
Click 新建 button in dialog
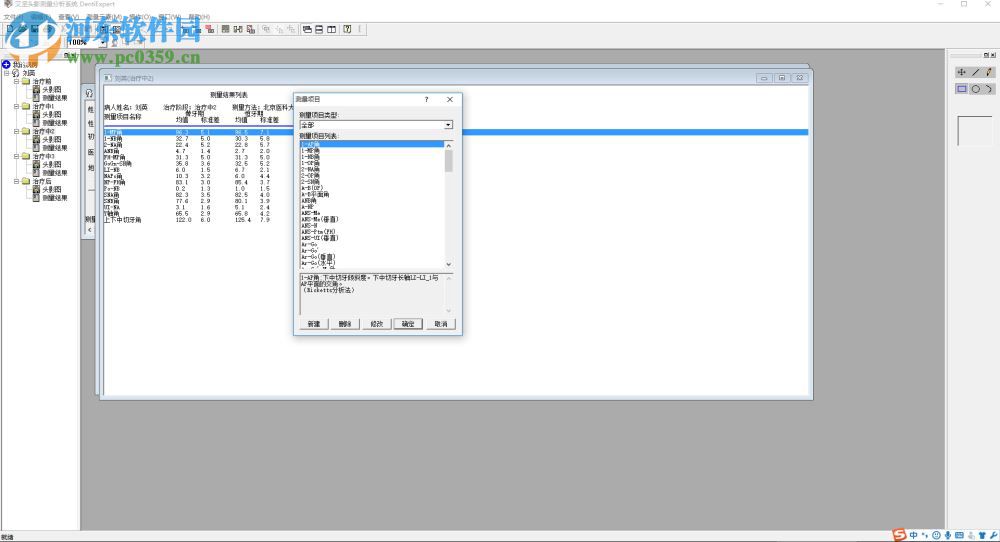(x=314, y=324)
